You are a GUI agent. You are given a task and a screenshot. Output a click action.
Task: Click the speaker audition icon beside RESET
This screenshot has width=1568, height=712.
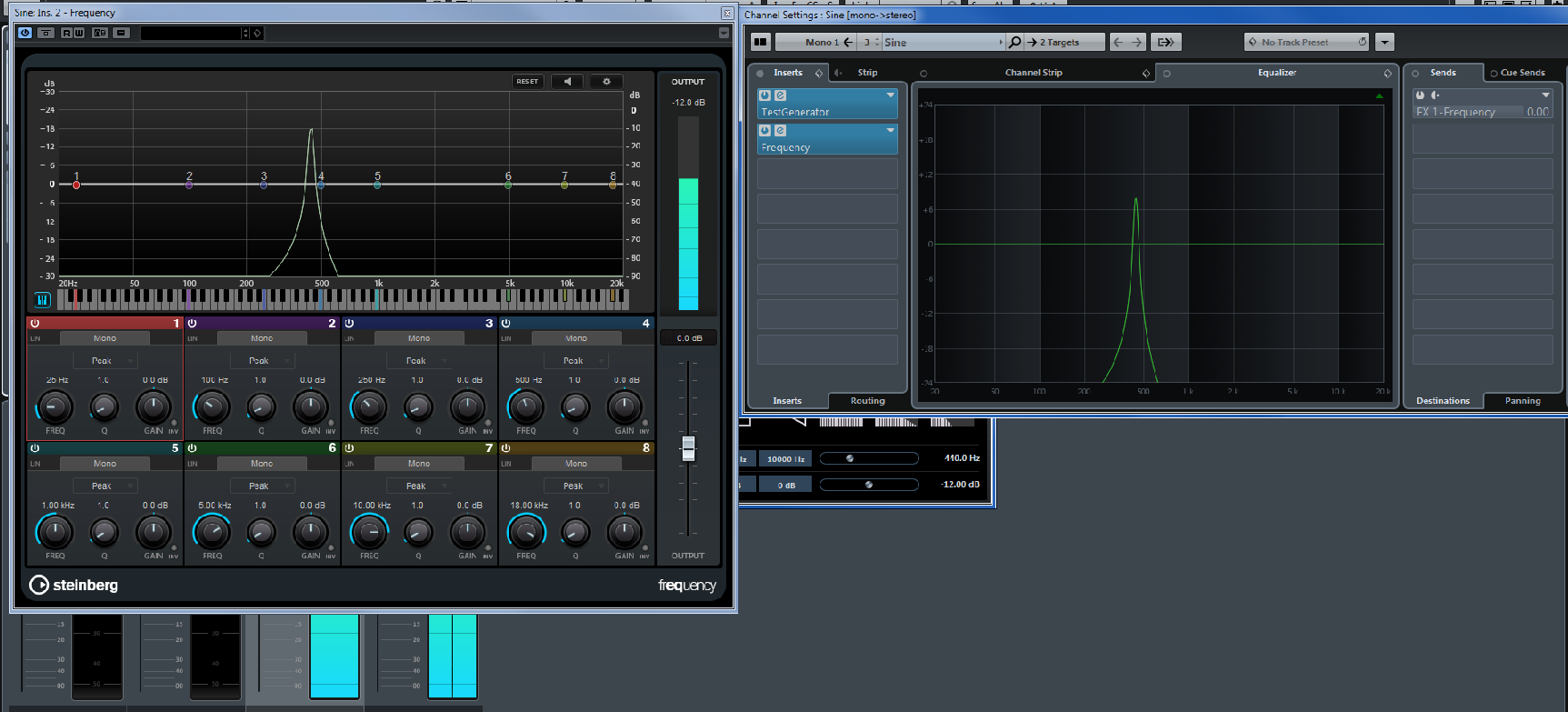[567, 81]
